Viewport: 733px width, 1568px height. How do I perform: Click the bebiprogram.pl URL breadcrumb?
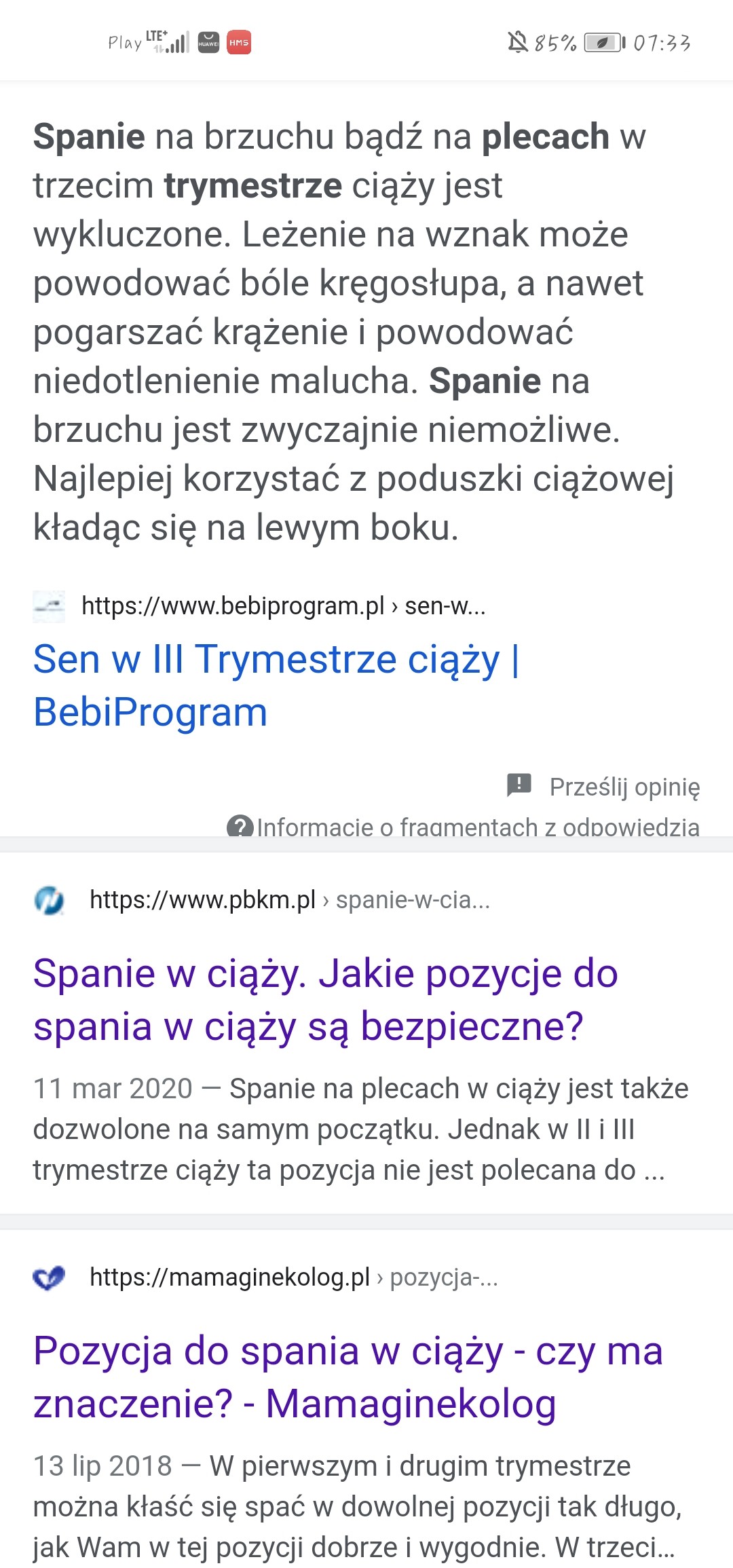click(x=283, y=605)
